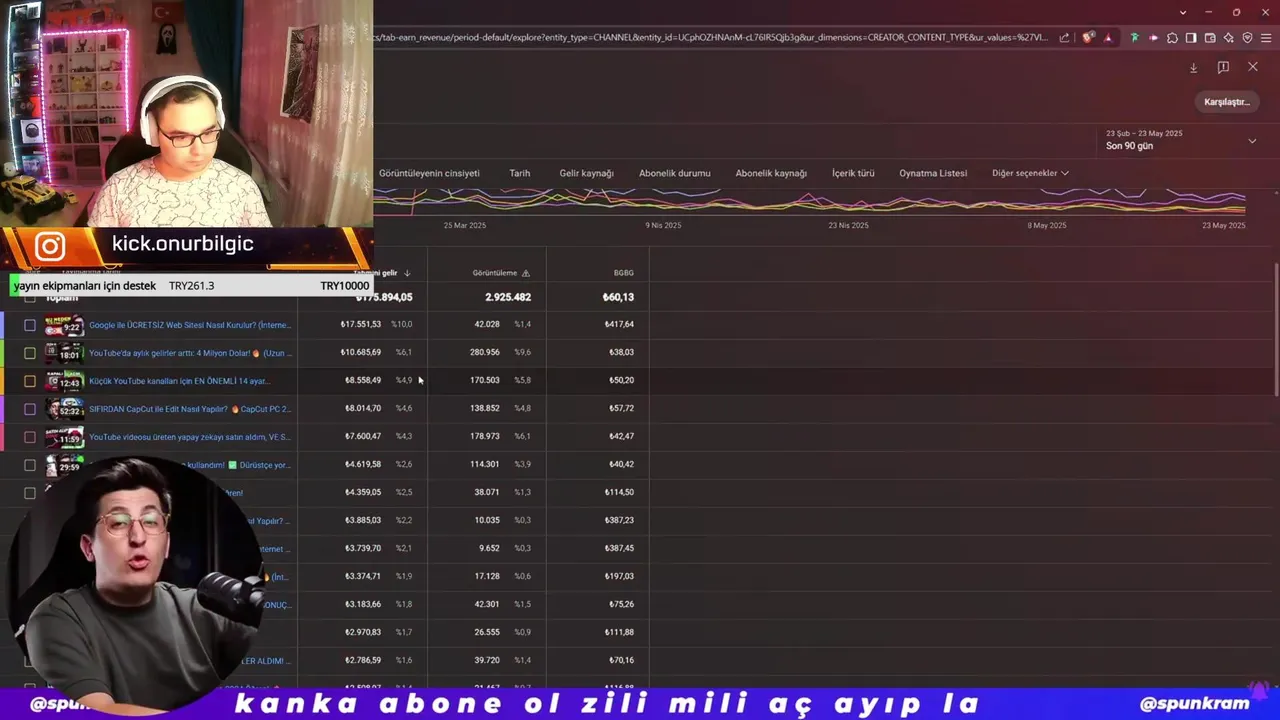Expand the Son 90 gün date range dropdown
The width and height of the screenshot is (1280, 720).
tap(1252, 141)
